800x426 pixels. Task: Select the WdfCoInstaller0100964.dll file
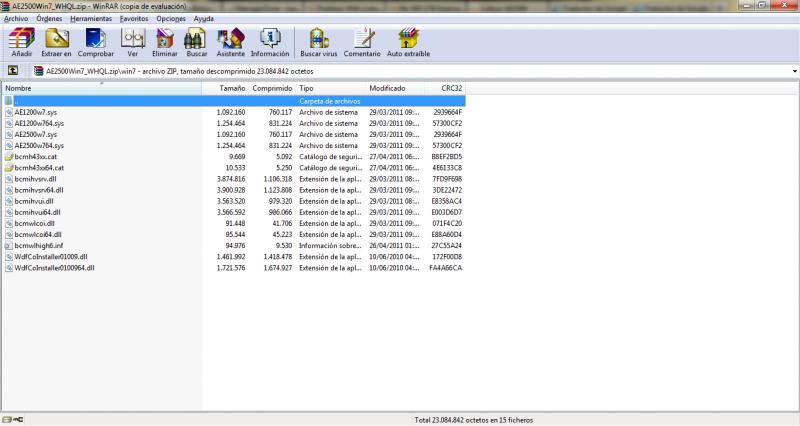click(x=54, y=268)
